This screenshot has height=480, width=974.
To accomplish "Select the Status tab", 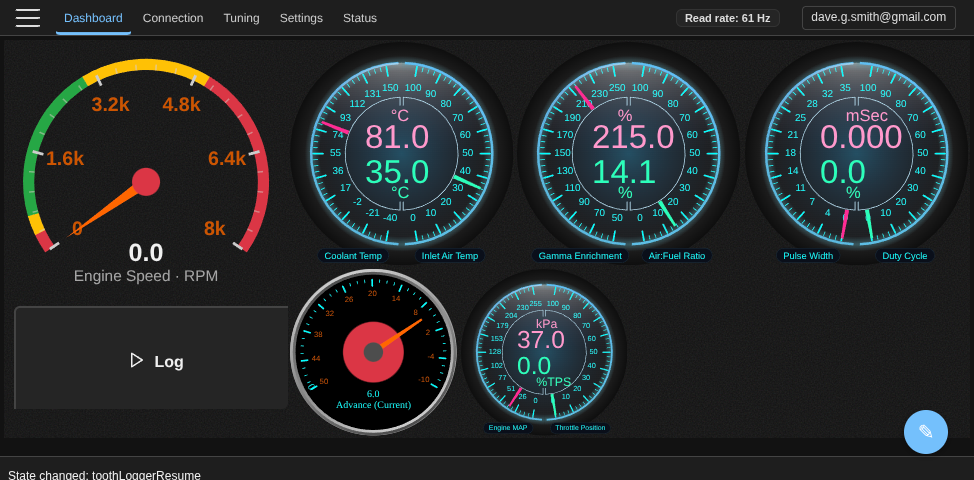I will click(x=360, y=18).
